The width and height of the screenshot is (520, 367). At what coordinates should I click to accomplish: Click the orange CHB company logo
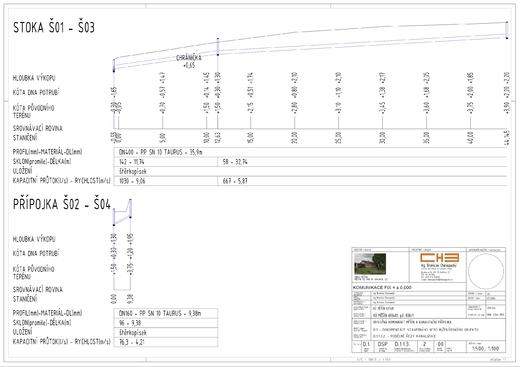pos(439,258)
